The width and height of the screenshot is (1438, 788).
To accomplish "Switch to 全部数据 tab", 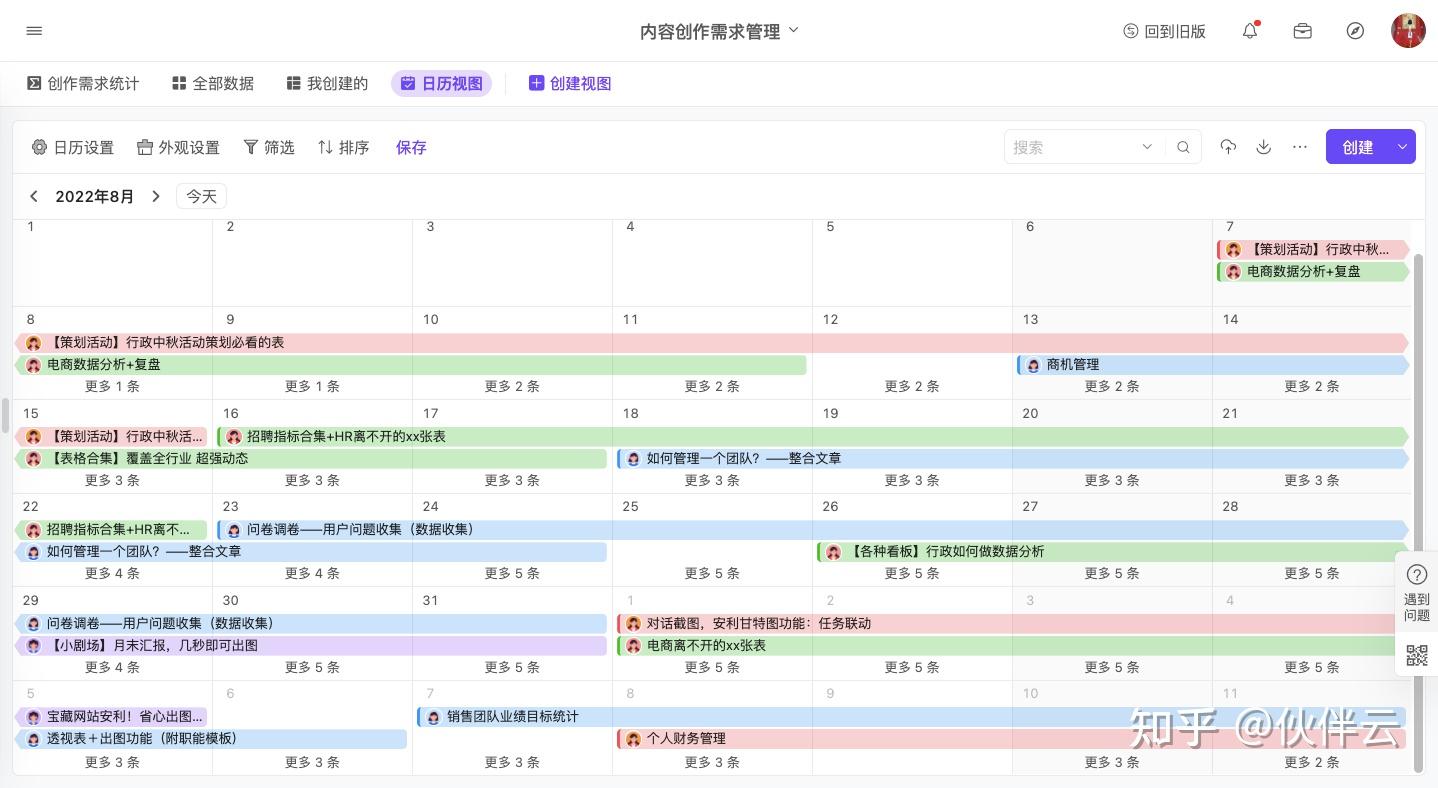I will pyautogui.click(x=213, y=84).
